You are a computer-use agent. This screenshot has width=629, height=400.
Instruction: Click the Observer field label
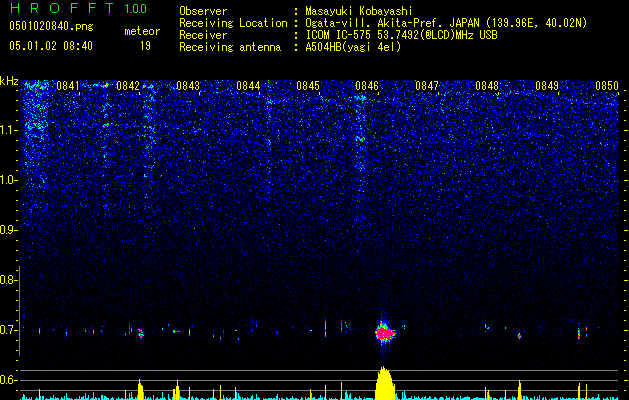(203, 11)
